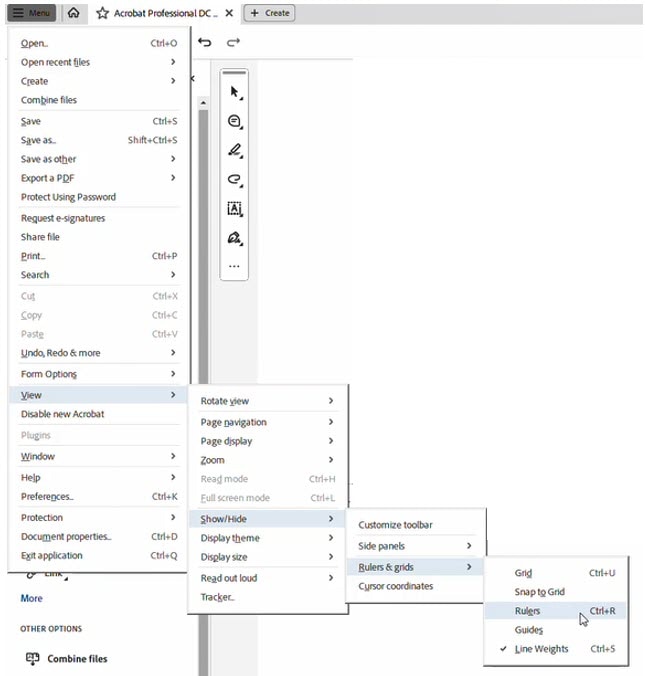646x676 pixels.
Task: Open Combine files under Other Options
Action: [77, 659]
